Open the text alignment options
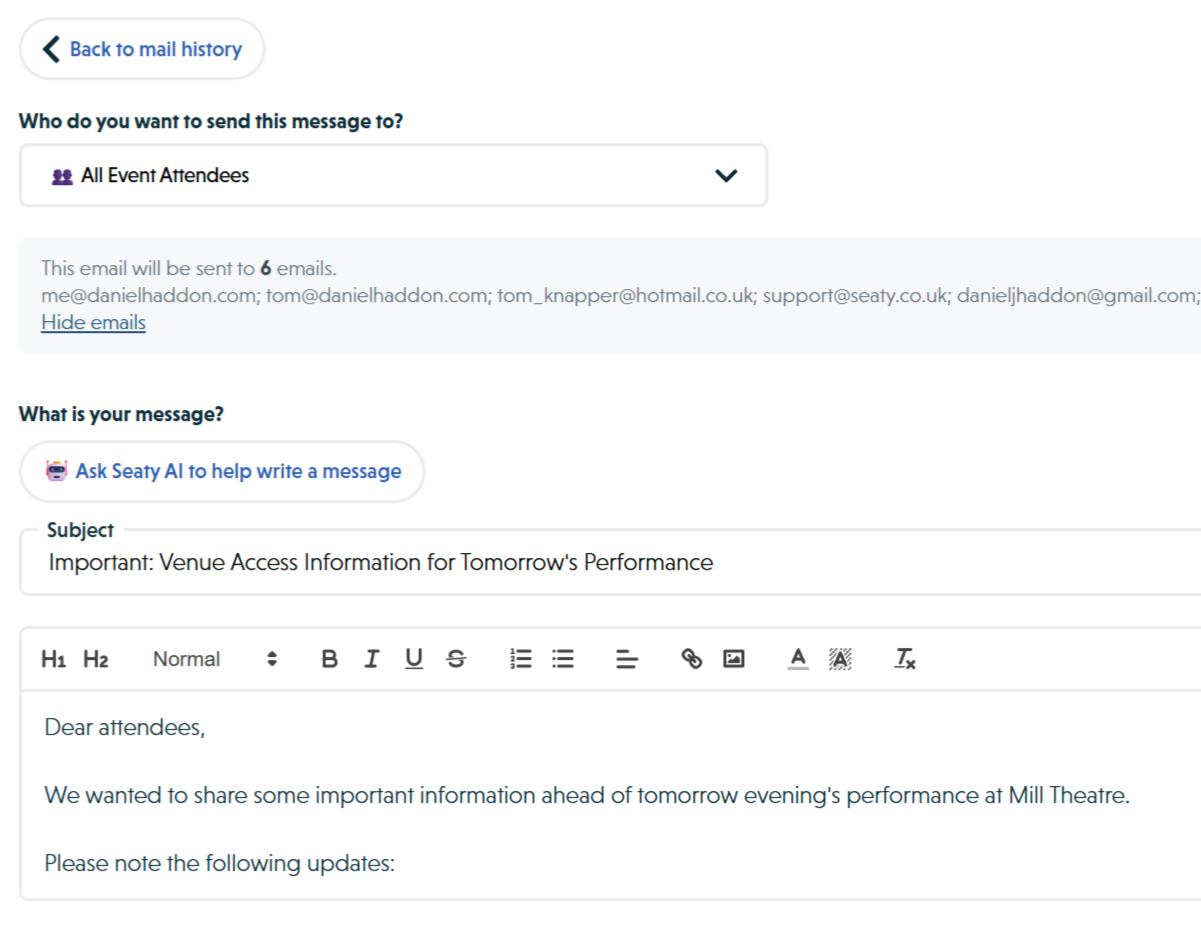 pyautogui.click(x=626, y=658)
